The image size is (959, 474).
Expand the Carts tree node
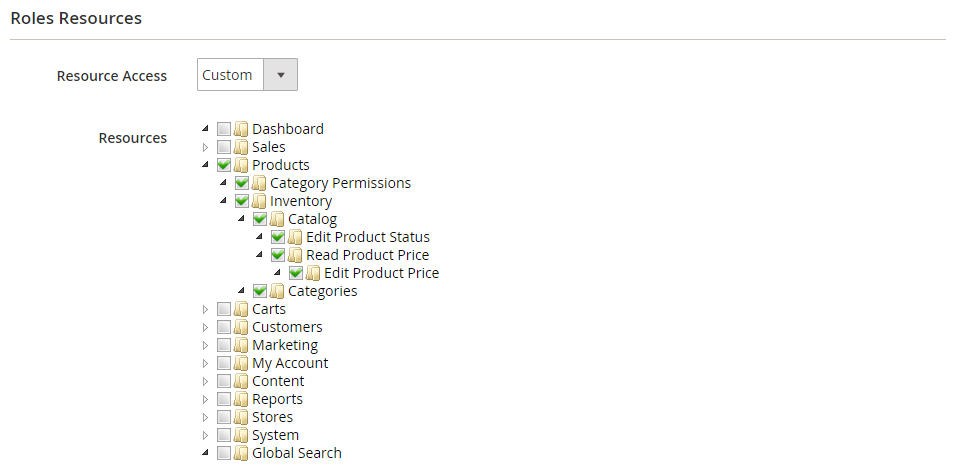[x=206, y=309]
